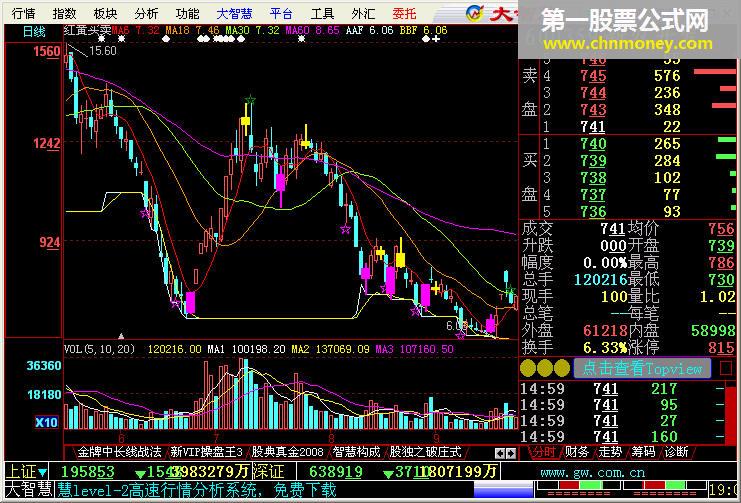Click the third yellow circle beside Topview
The image size is (741, 503).
562,368
